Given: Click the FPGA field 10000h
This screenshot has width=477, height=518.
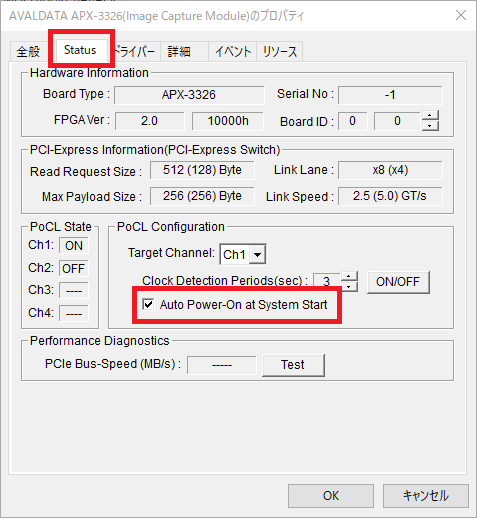Looking at the screenshot, I should [x=228, y=121].
